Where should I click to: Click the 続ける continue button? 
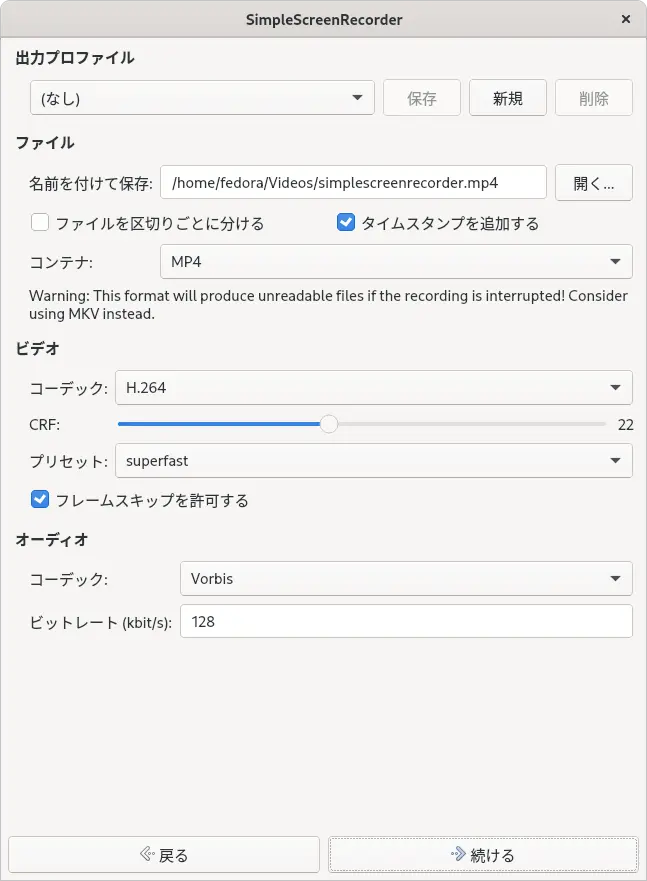[483, 855]
